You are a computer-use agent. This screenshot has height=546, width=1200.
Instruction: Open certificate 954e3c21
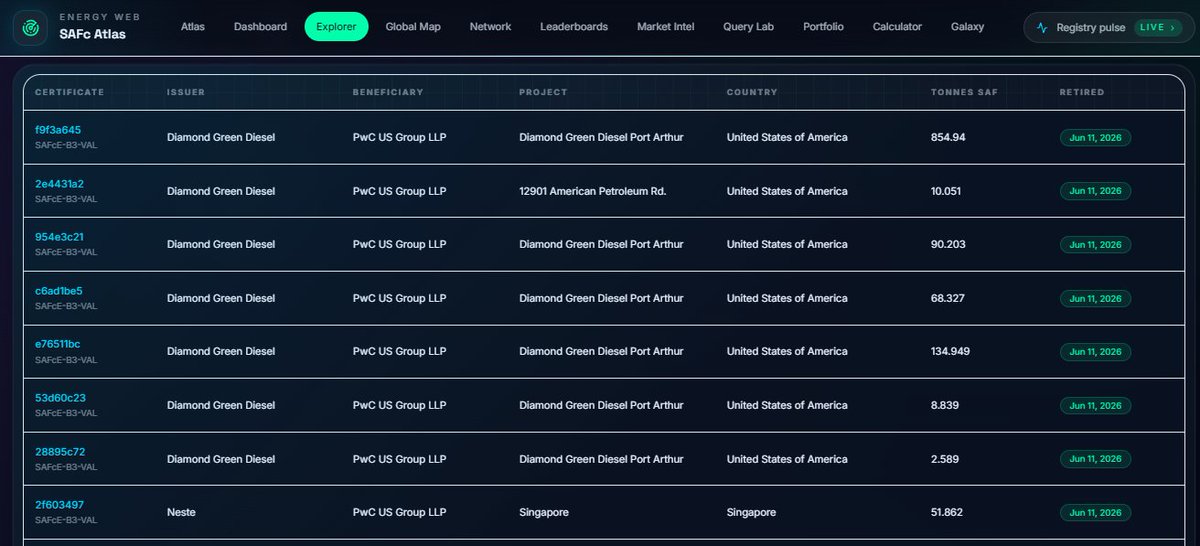59,237
